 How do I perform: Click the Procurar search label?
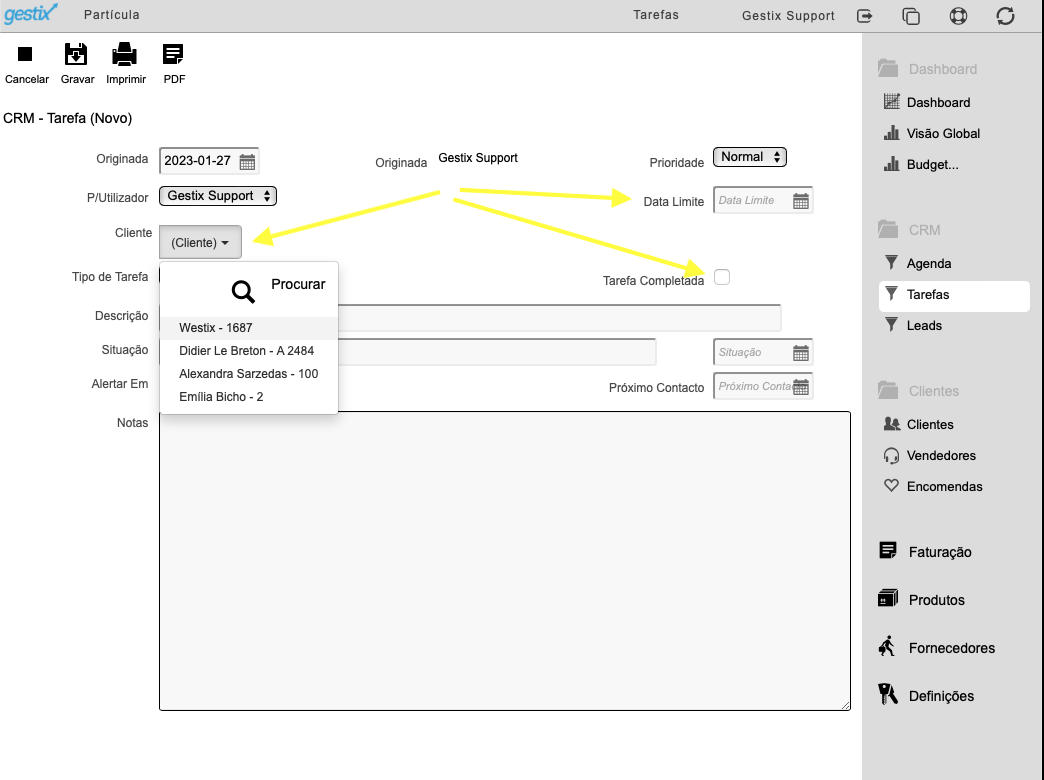coord(298,284)
